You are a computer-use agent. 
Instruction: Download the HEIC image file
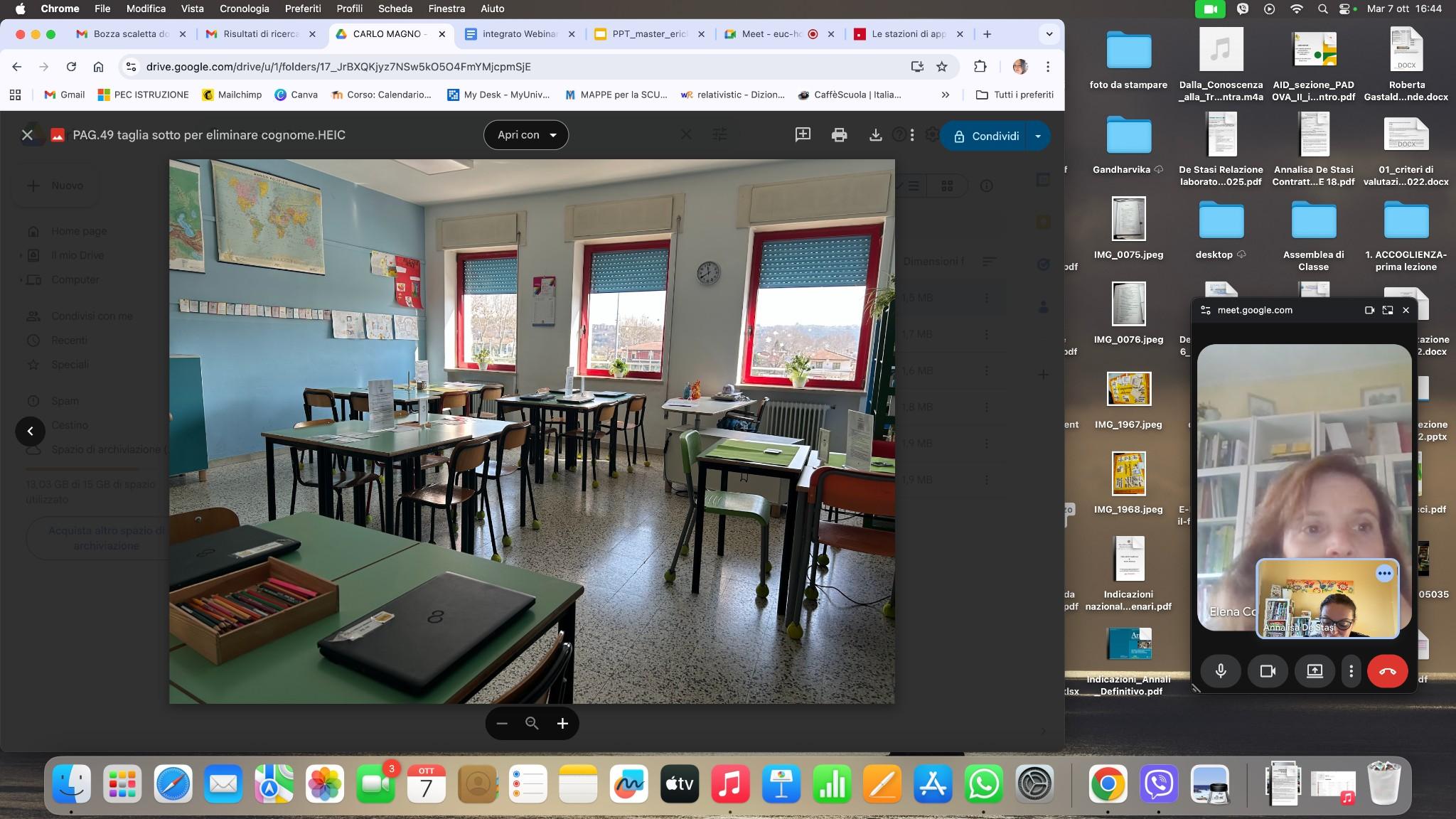pos(876,135)
